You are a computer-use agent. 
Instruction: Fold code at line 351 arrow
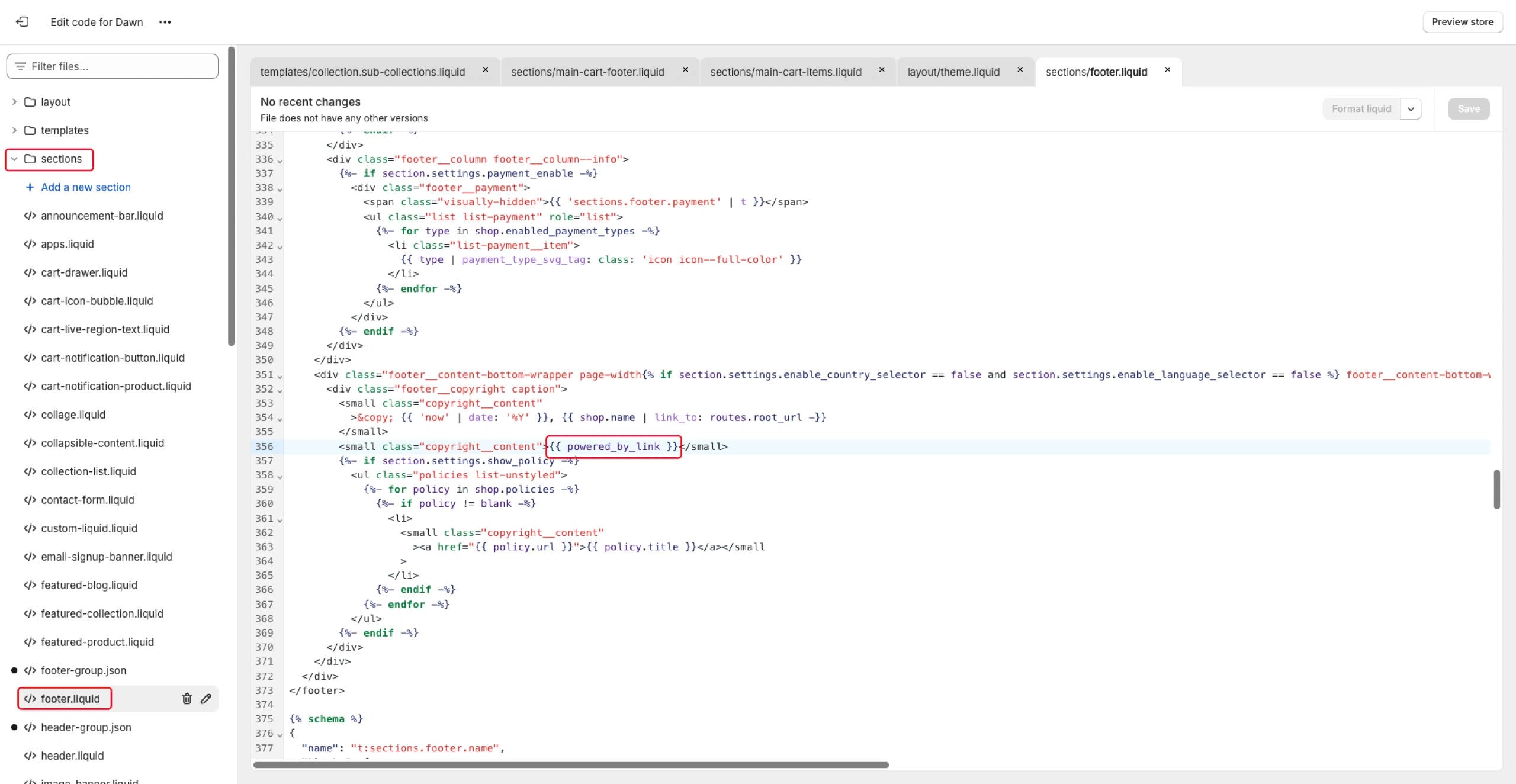click(280, 376)
